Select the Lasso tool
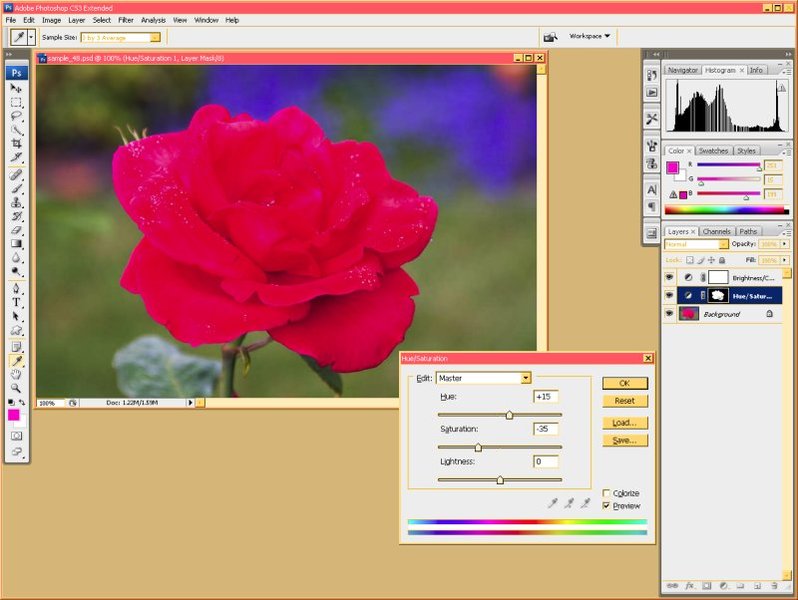Image resolution: width=798 pixels, height=600 pixels. tap(16, 116)
